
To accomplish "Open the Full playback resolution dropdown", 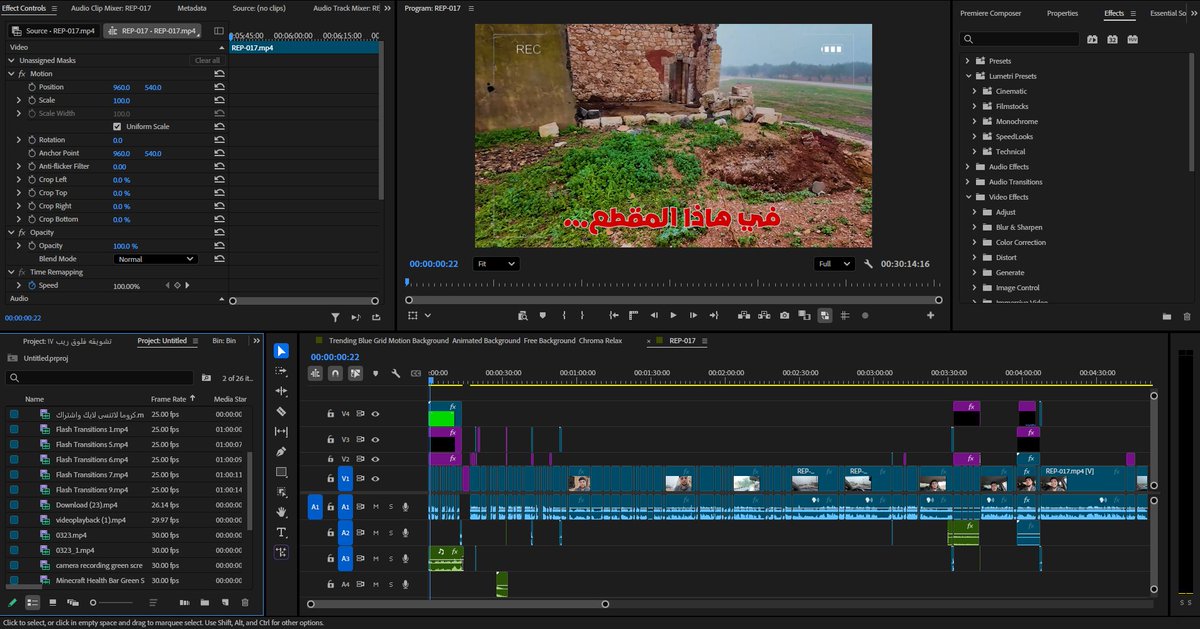I will point(834,264).
